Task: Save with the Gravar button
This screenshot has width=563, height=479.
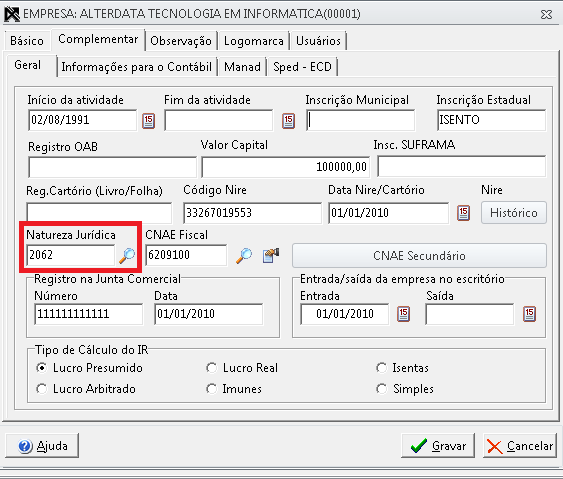Action: [x=438, y=446]
